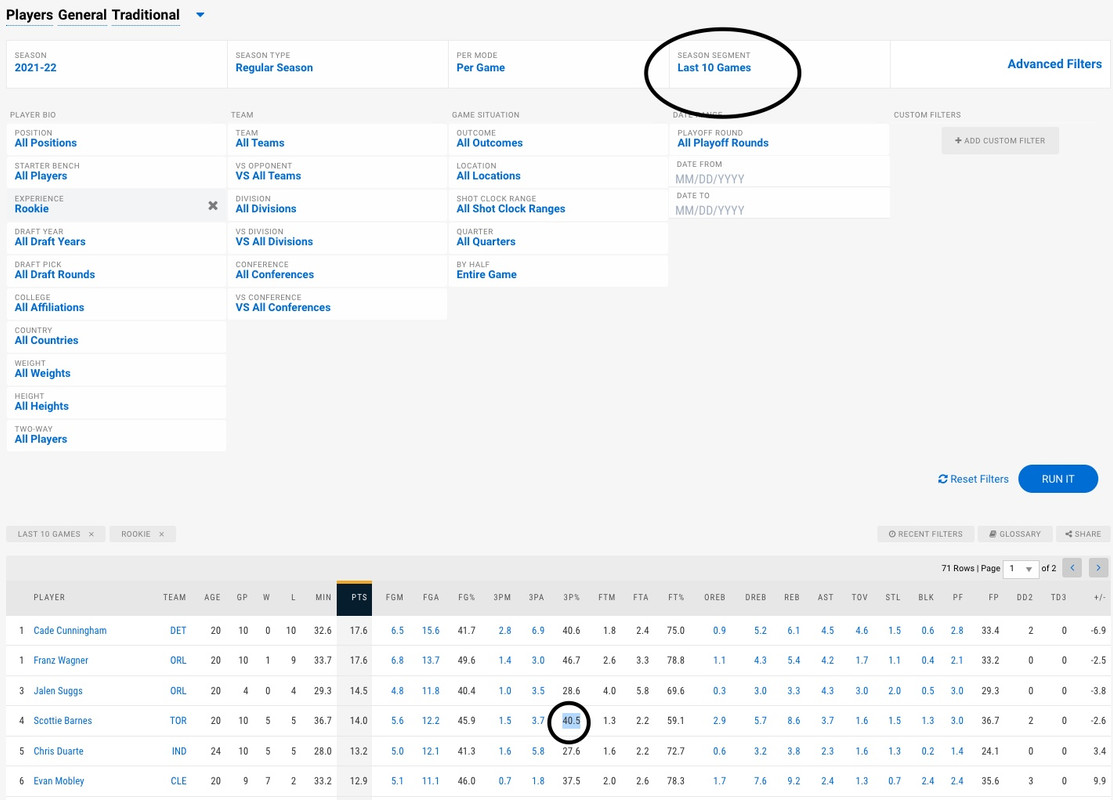Change Per Mode Per Game selector

559,64
